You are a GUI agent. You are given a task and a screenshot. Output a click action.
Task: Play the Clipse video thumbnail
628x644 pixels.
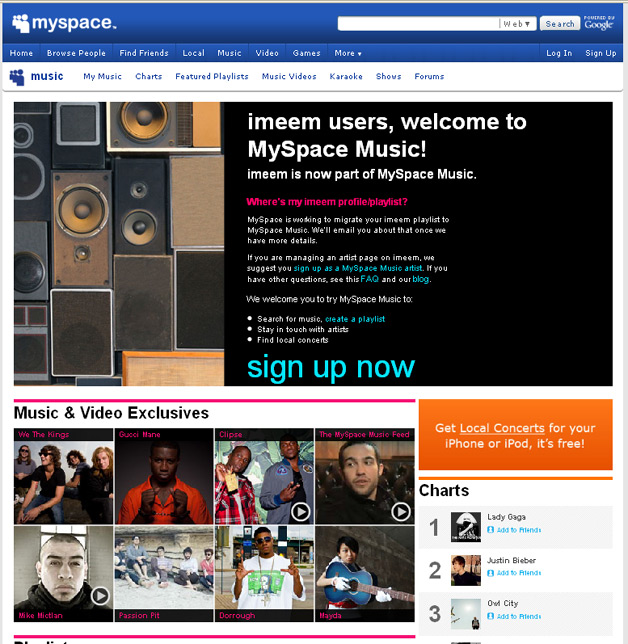[x=300, y=511]
